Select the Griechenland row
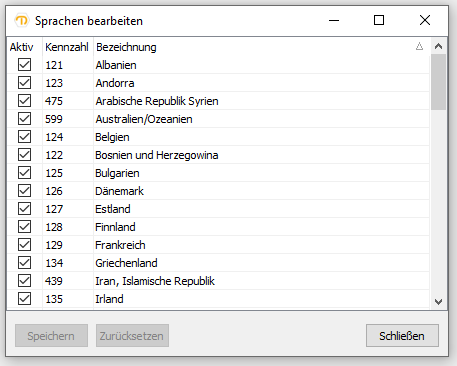The image size is (457, 366). click(x=218, y=263)
